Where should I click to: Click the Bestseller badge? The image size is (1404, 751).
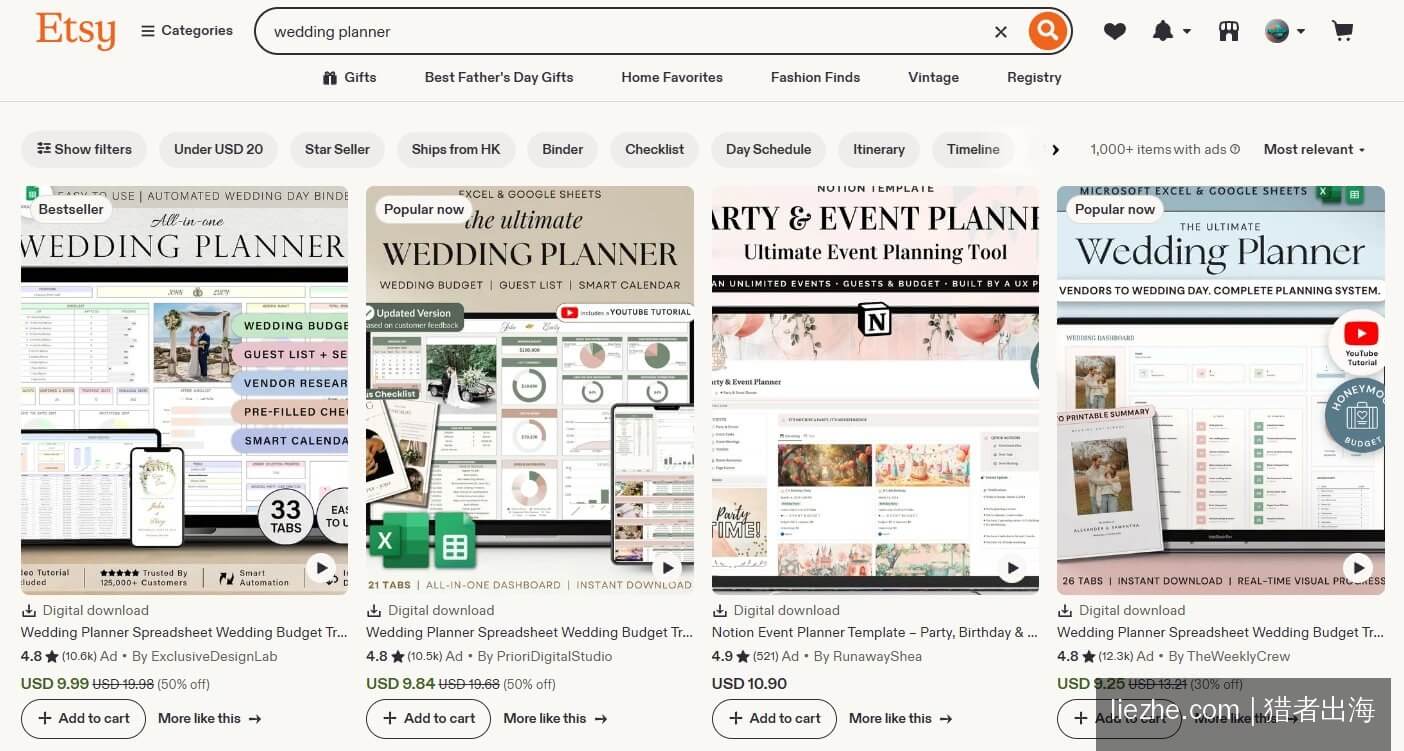[70, 209]
